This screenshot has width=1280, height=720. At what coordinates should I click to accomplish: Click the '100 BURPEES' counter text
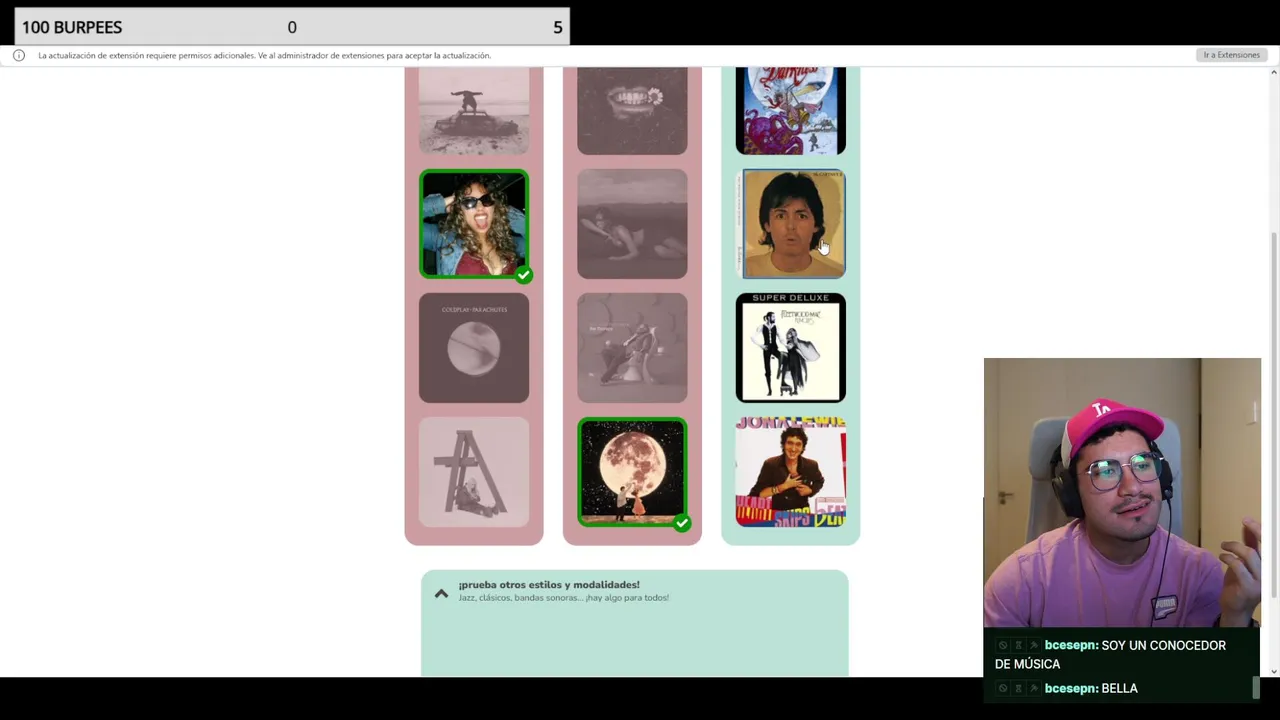pos(72,27)
